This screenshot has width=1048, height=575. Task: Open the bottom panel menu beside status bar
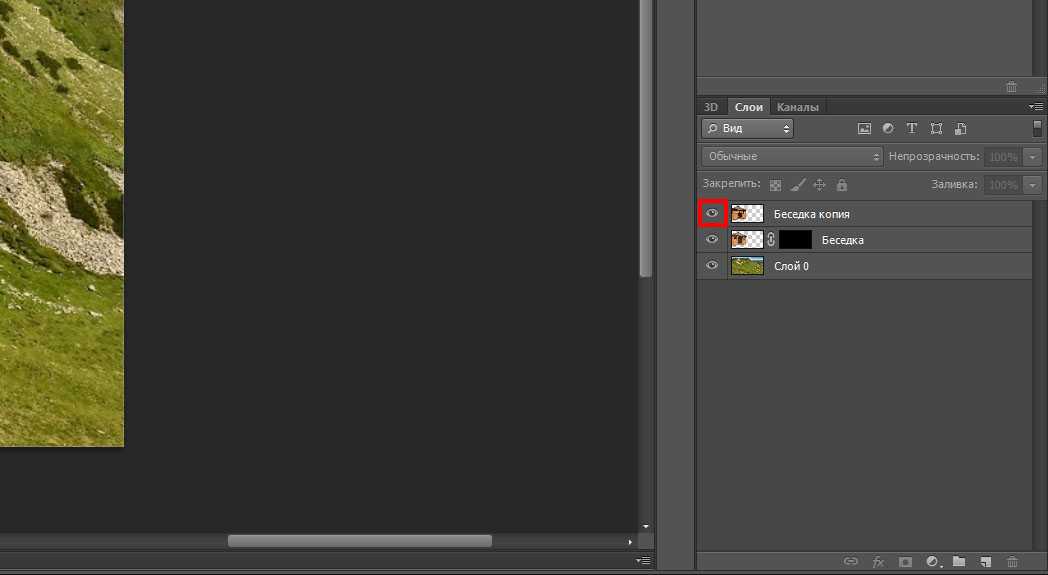click(x=643, y=560)
